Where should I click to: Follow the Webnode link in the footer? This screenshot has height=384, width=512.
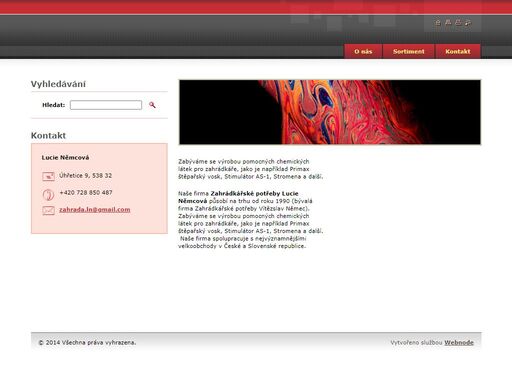click(459, 342)
